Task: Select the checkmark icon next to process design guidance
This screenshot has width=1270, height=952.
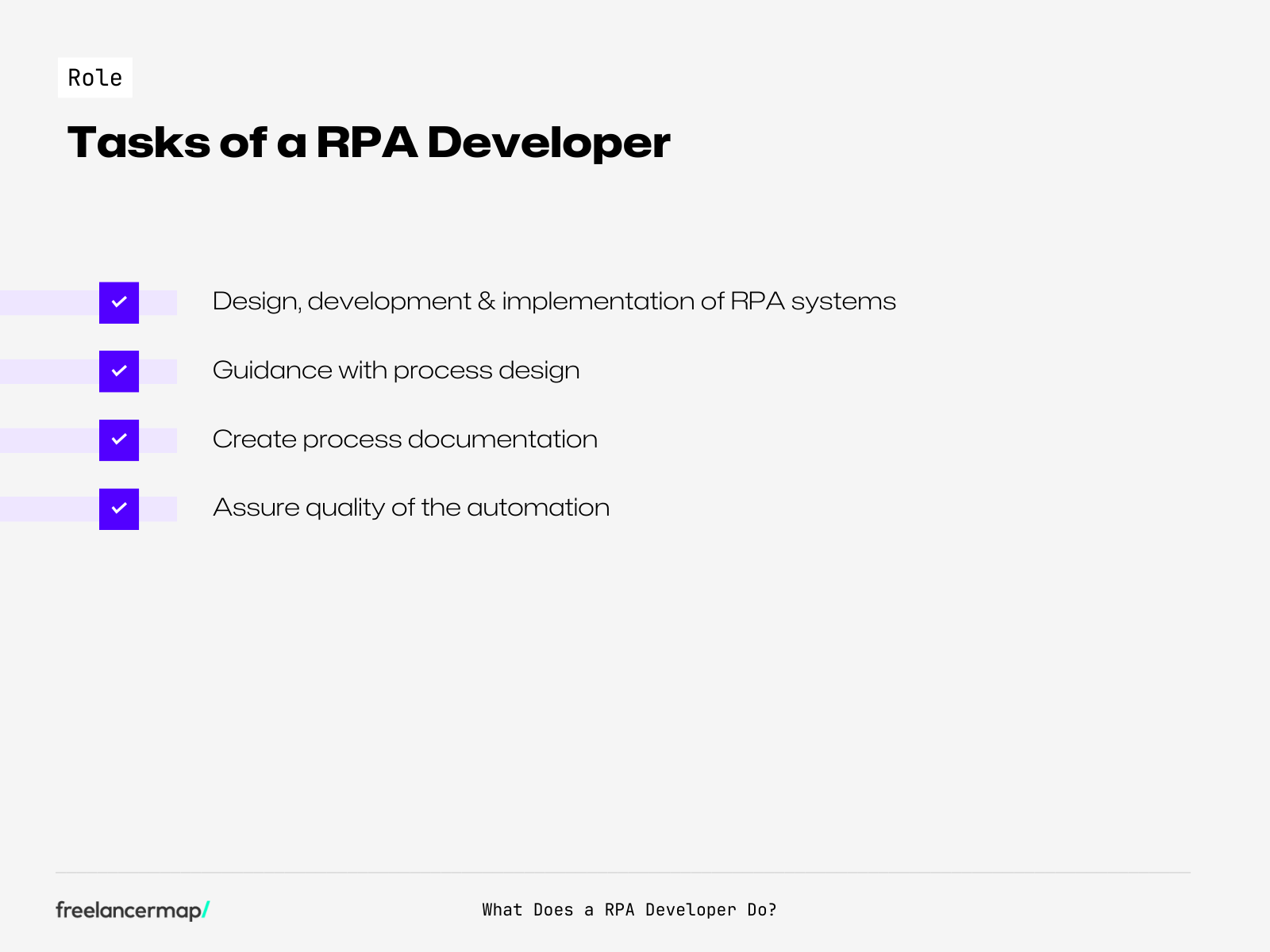Action: coord(118,370)
